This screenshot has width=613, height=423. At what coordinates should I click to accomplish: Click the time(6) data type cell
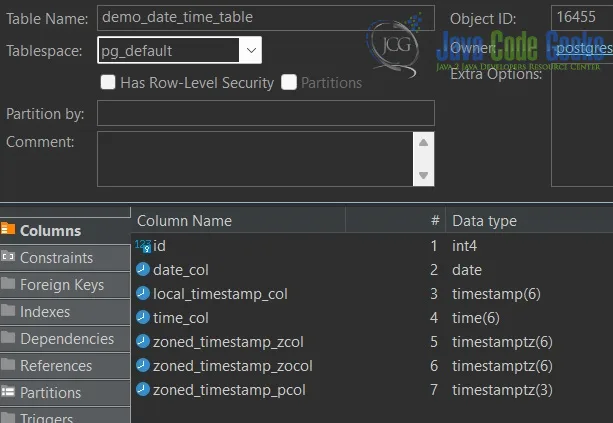(476, 318)
